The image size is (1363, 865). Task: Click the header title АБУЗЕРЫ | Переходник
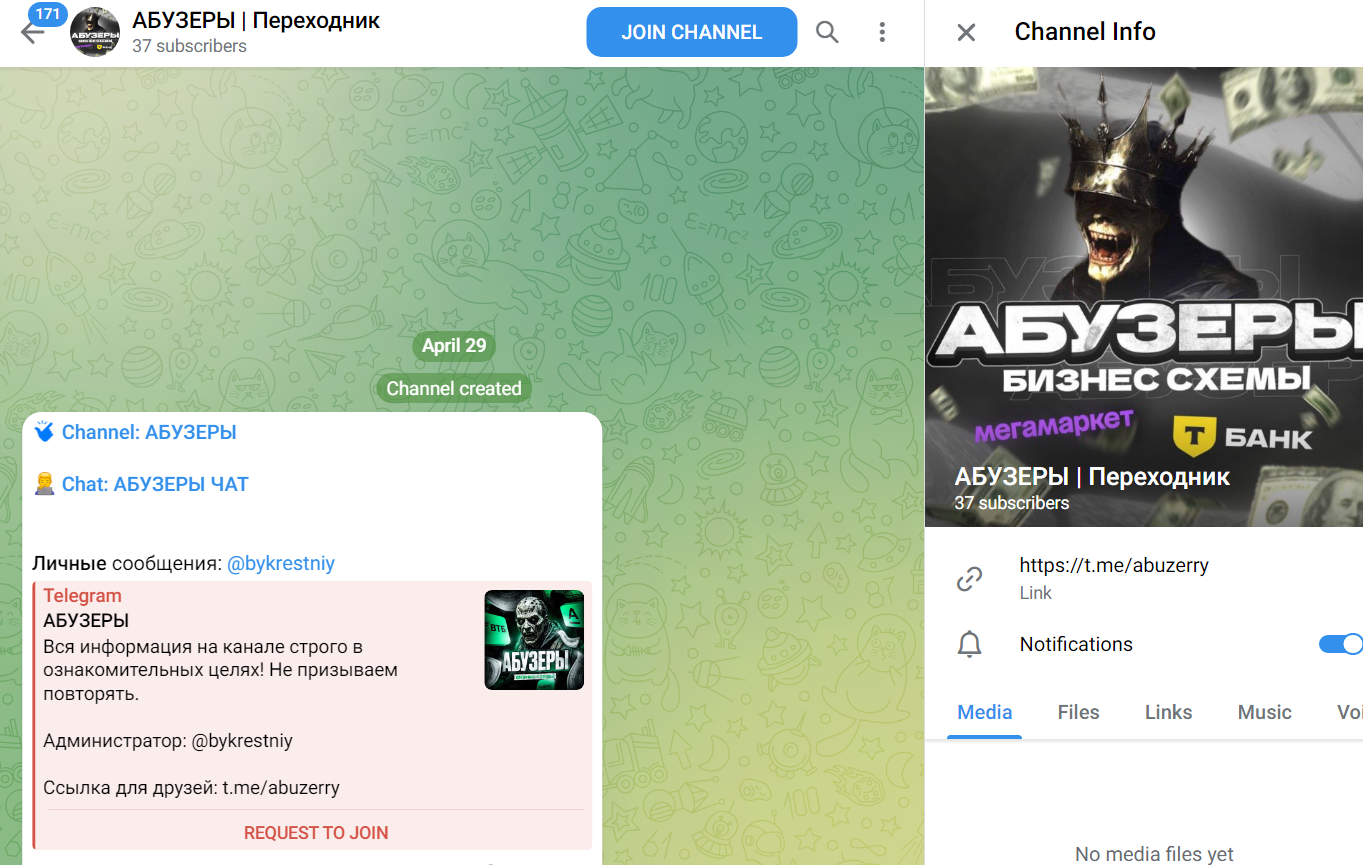click(x=256, y=20)
